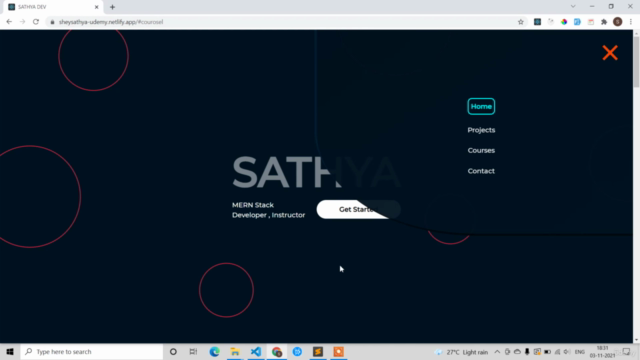Click the 'MERN Stack Developer , Instructor' text
The width and height of the screenshot is (640, 360).
tap(269, 210)
